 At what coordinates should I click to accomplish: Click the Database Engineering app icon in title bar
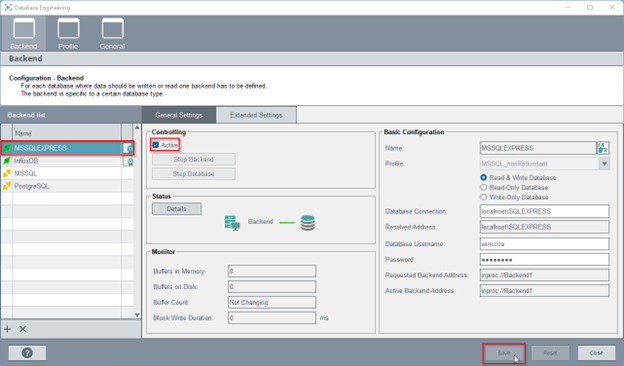pyautogui.click(x=8, y=8)
